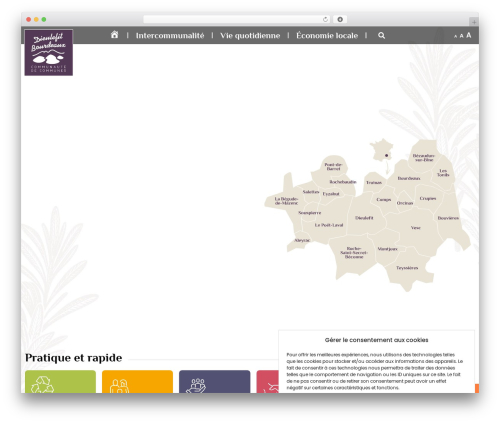
Task: Go to the home page icon
Action: (x=114, y=35)
